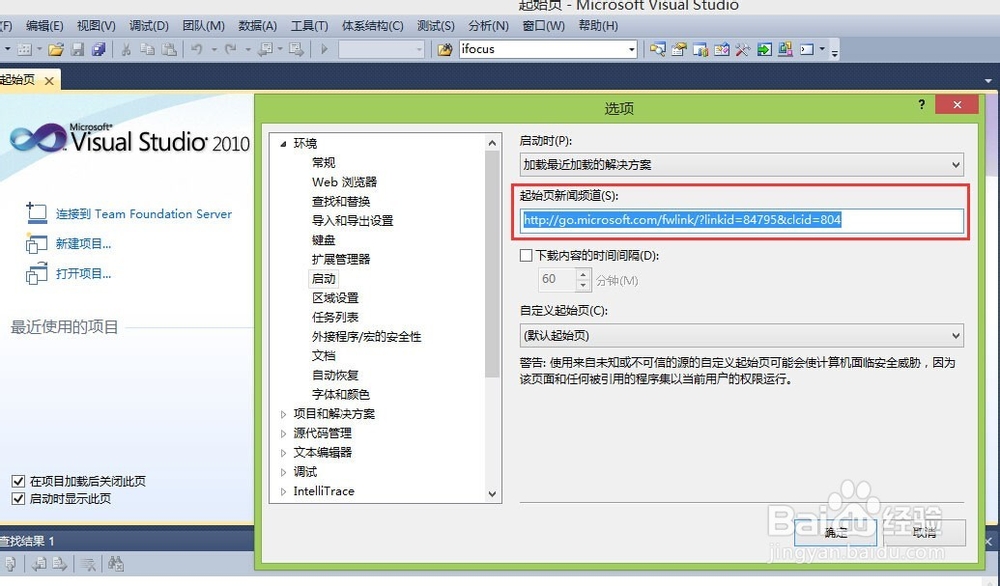
Task: Click the tree scrollbar up arrow
Action: (x=492, y=143)
